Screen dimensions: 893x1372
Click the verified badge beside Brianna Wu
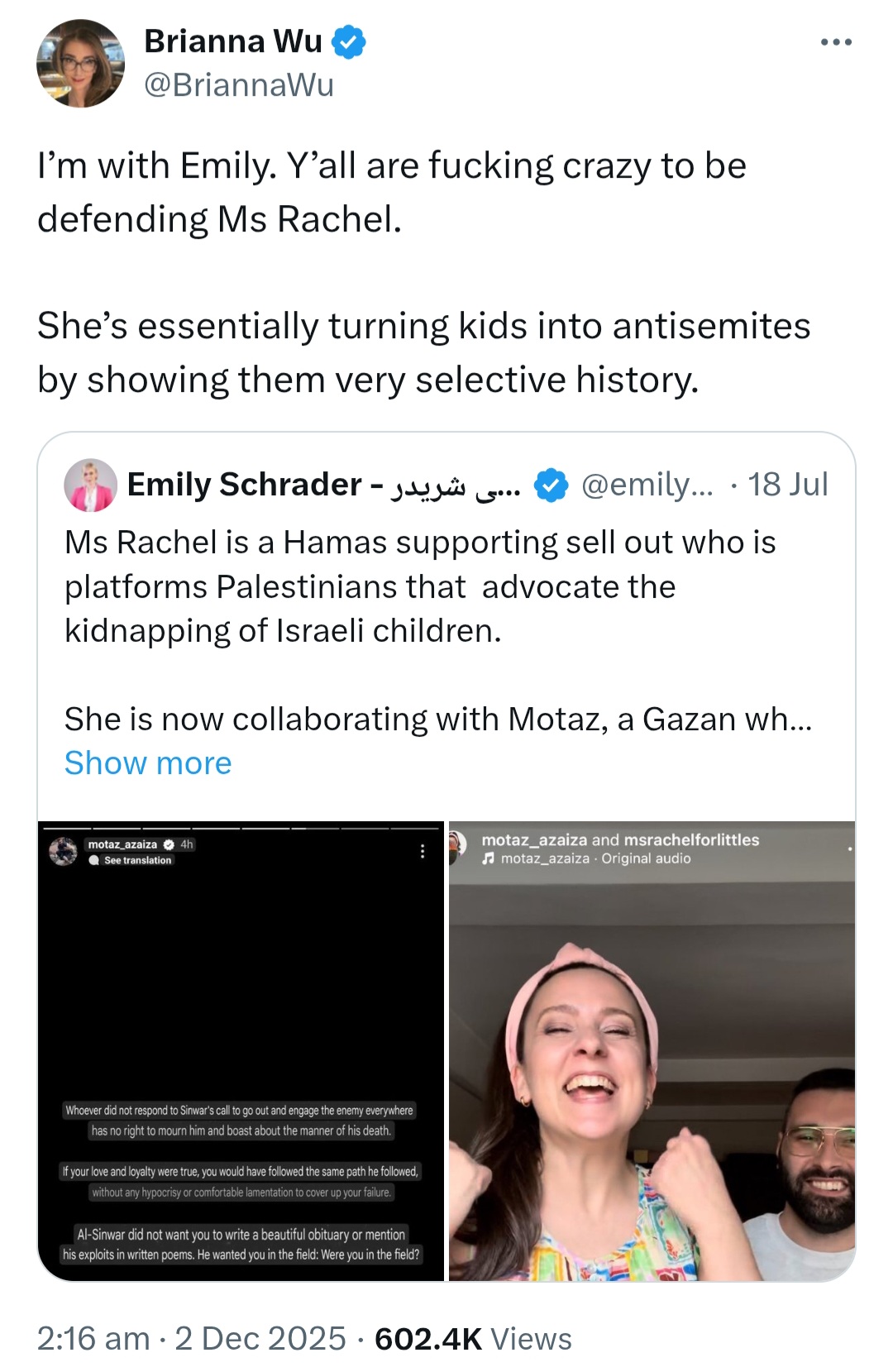point(348,41)
